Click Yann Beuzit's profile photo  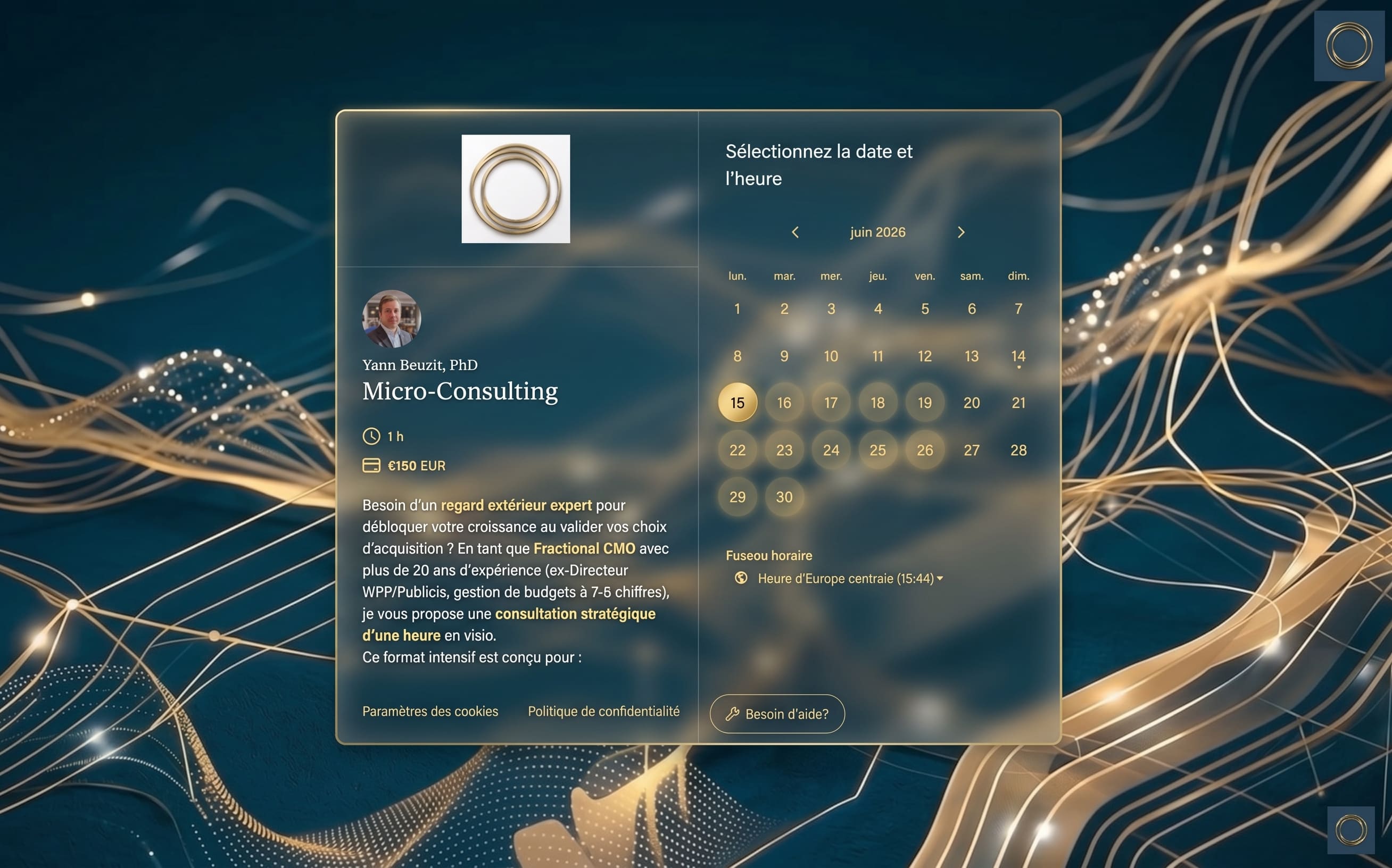(392, 319)
